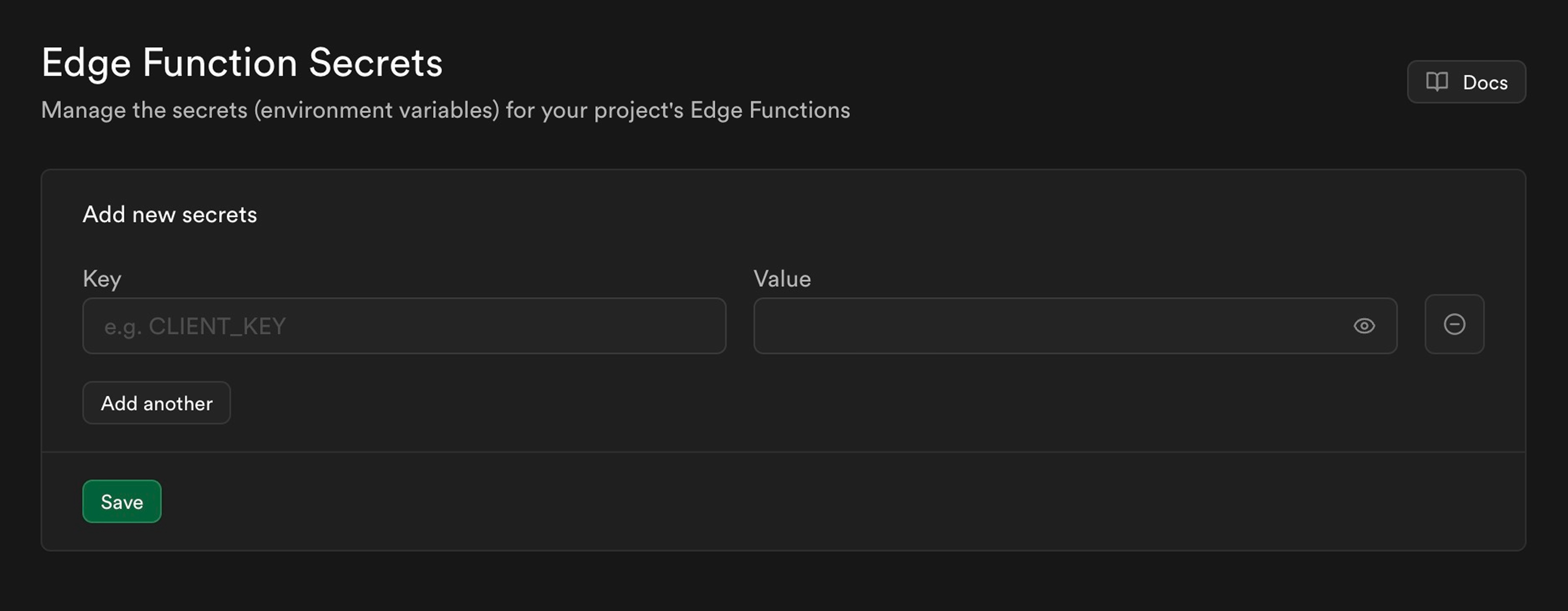Remove the secret row using minus icon
Viewport: 1568px width, 611px height.
[1454, 324]
